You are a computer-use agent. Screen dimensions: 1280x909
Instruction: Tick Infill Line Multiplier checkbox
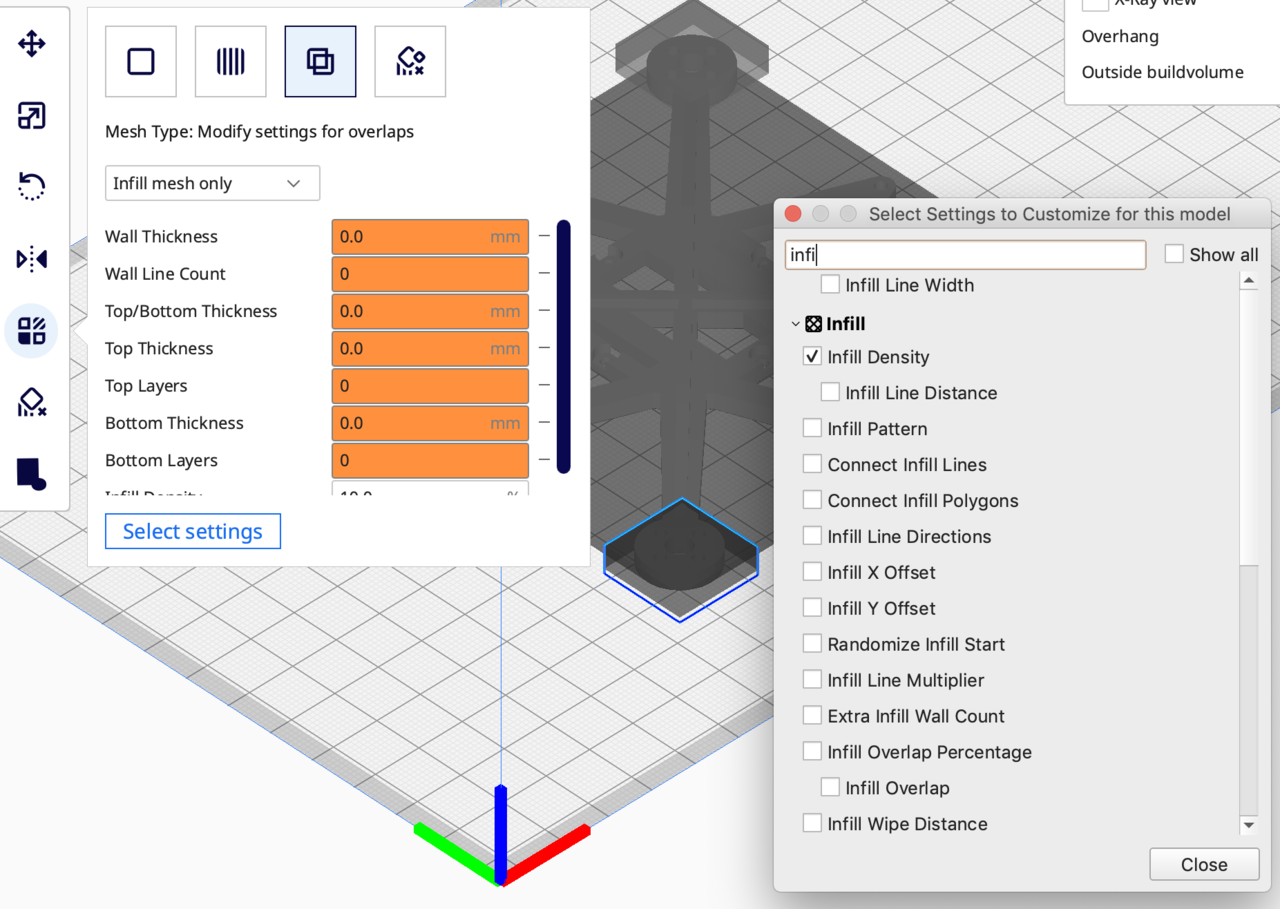tap(812, 681)
